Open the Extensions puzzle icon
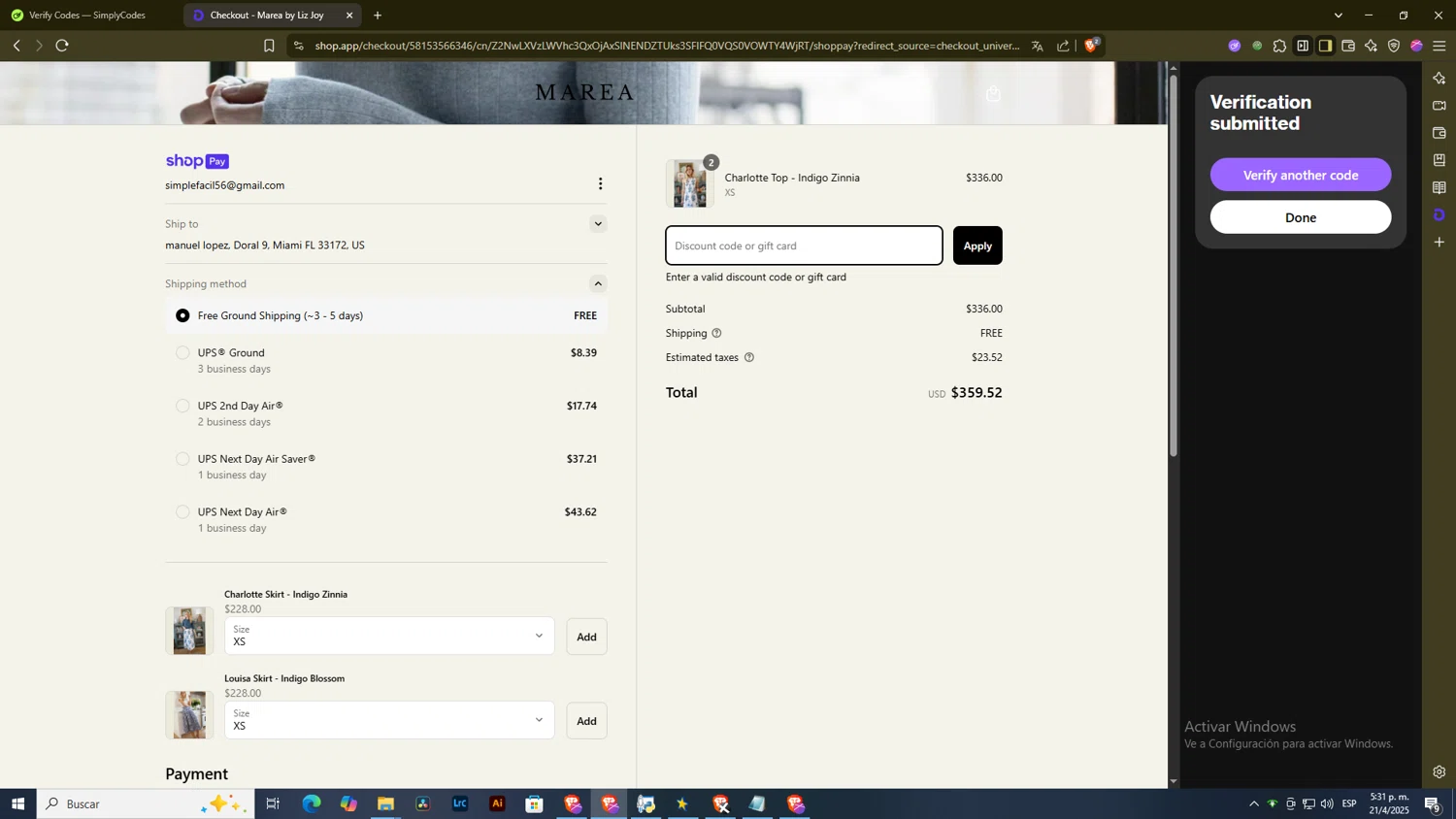Screen dimensions: 1456x819 click(1279, 46)
